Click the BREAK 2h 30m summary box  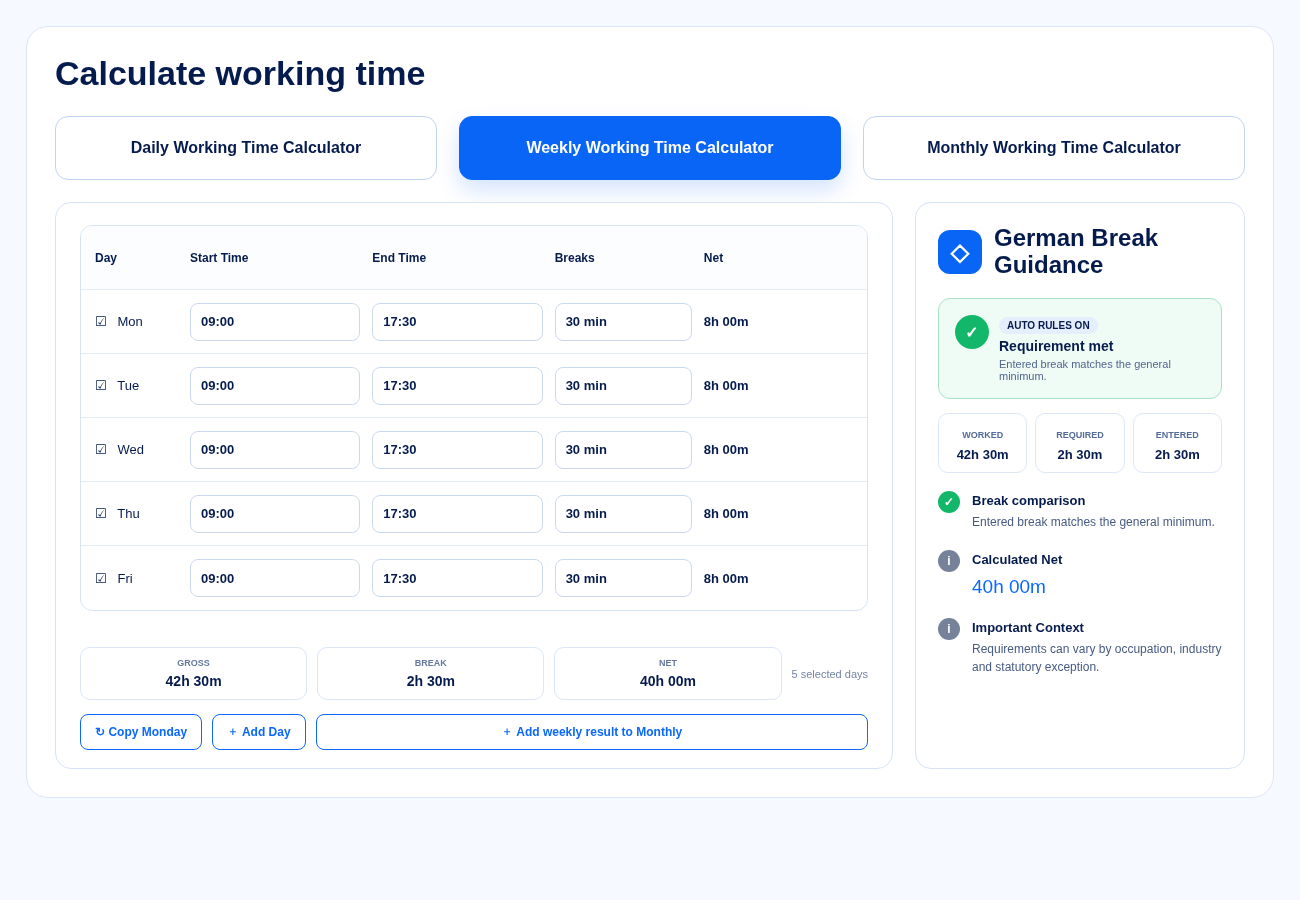(x=430, y=673)
